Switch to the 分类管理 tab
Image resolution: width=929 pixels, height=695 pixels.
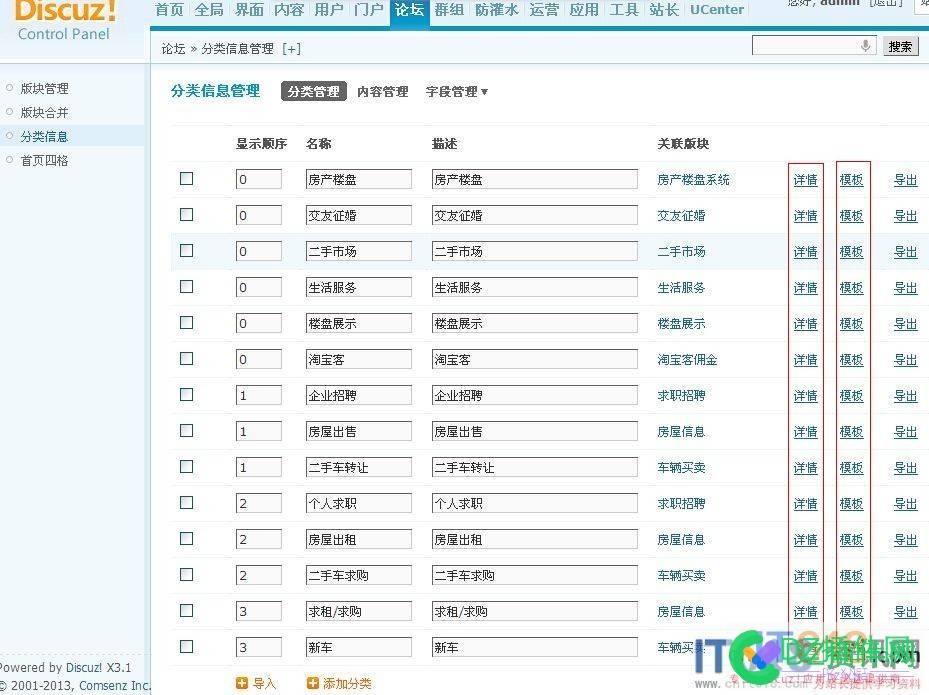pyautogui.click(x=313, y=91)
